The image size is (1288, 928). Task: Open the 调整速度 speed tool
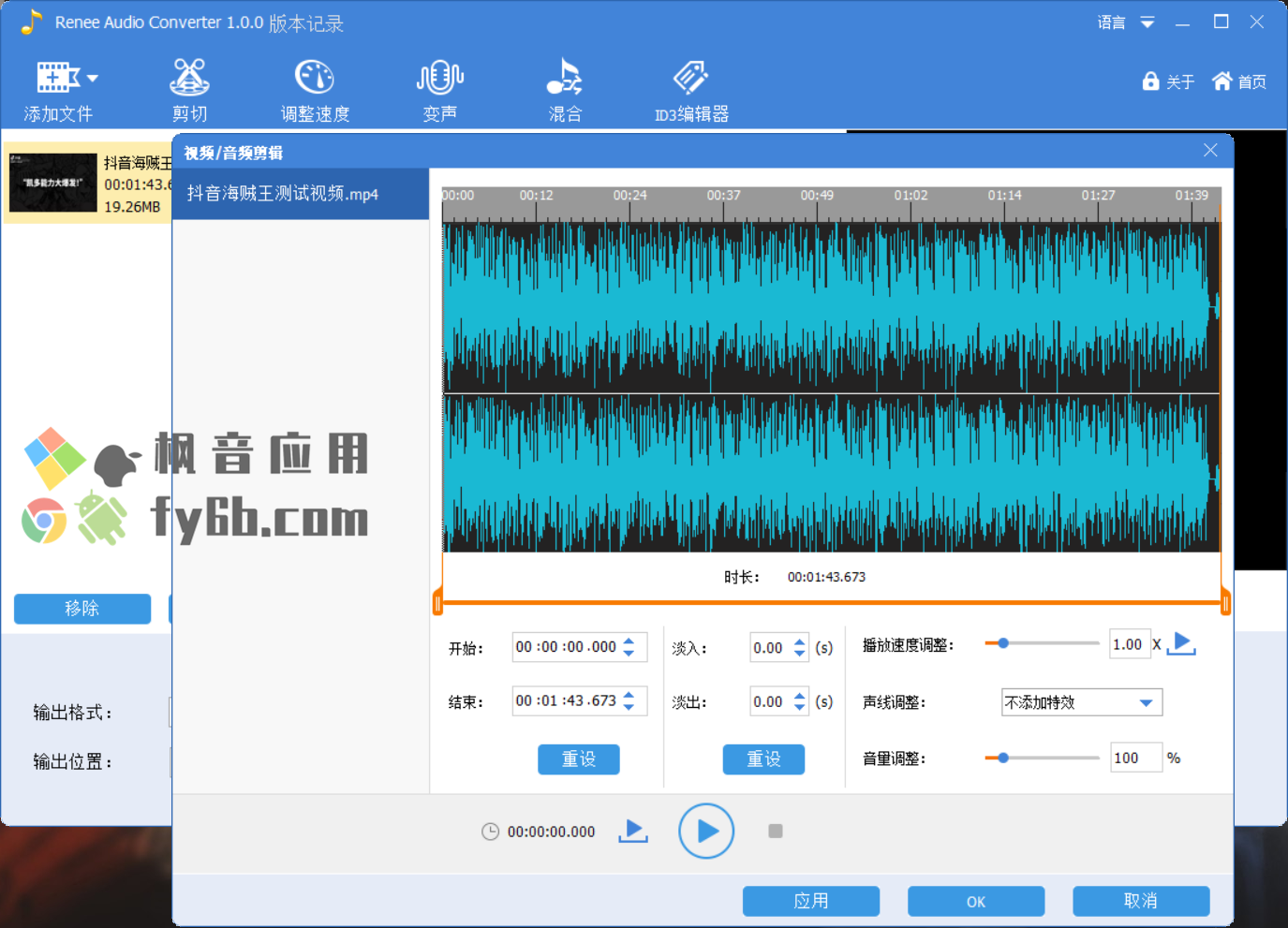click(315, 92)
